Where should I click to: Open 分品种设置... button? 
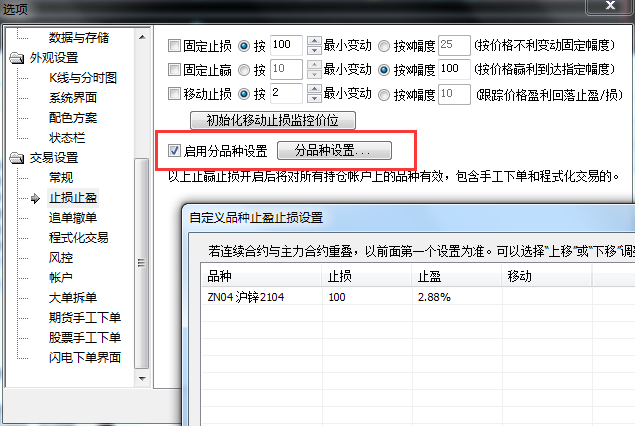(334, 151)
